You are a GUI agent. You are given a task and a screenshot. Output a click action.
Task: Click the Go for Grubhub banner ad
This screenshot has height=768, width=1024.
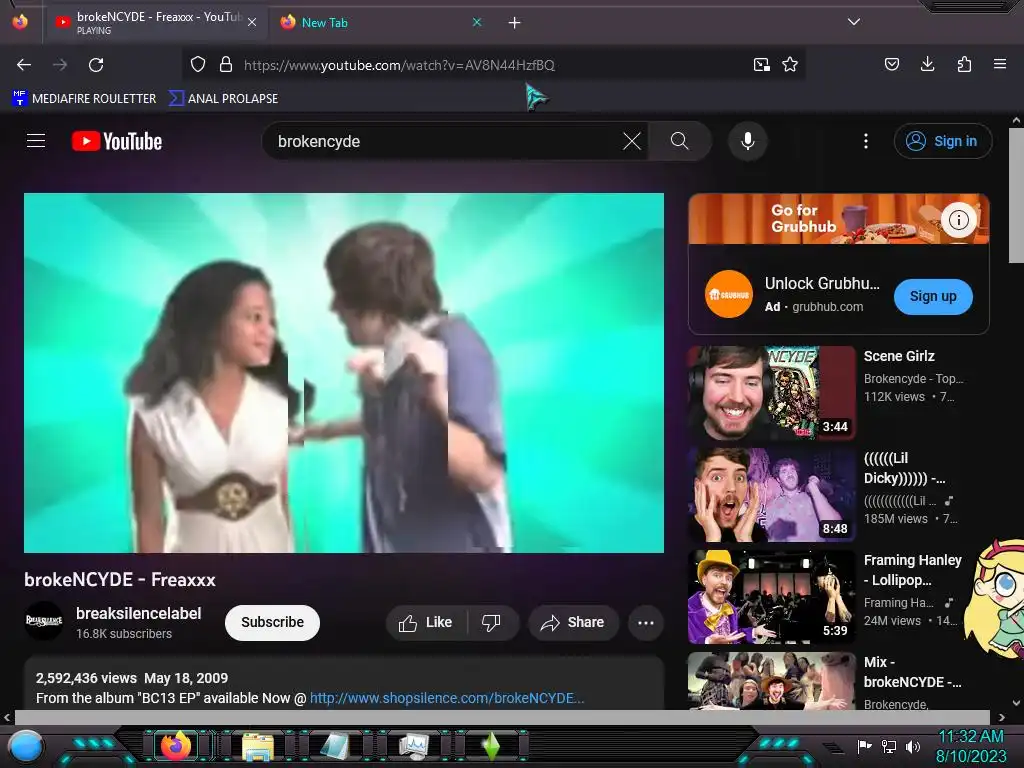click(839, 219)
